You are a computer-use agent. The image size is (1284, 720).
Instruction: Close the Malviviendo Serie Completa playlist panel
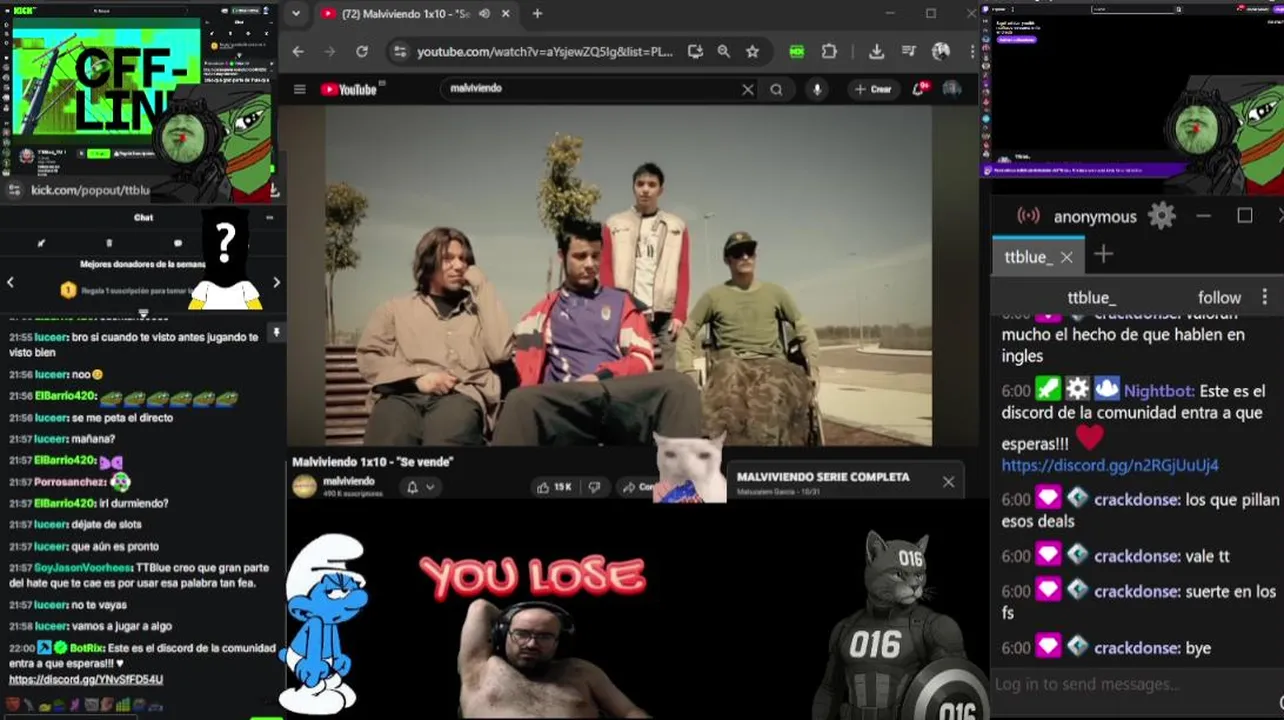[948, 482]
